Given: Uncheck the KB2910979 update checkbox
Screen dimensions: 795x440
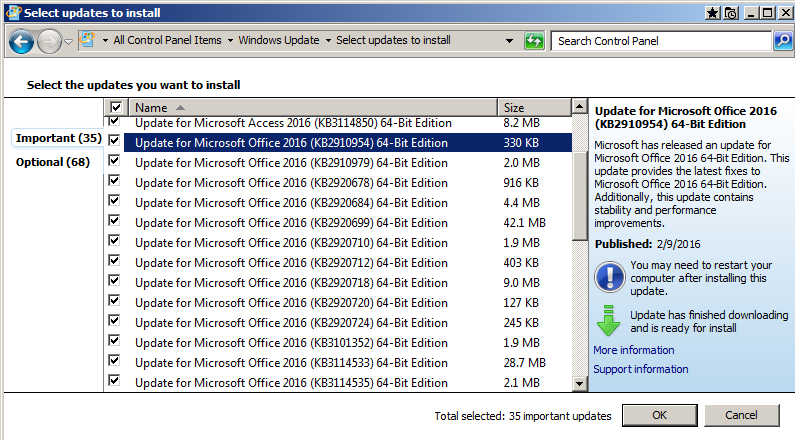Looking at the screenshot, I should [114, 160].
